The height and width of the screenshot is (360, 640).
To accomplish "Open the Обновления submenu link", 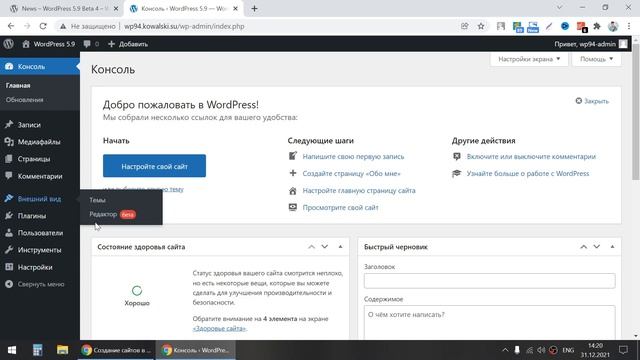I will point(24,100).
